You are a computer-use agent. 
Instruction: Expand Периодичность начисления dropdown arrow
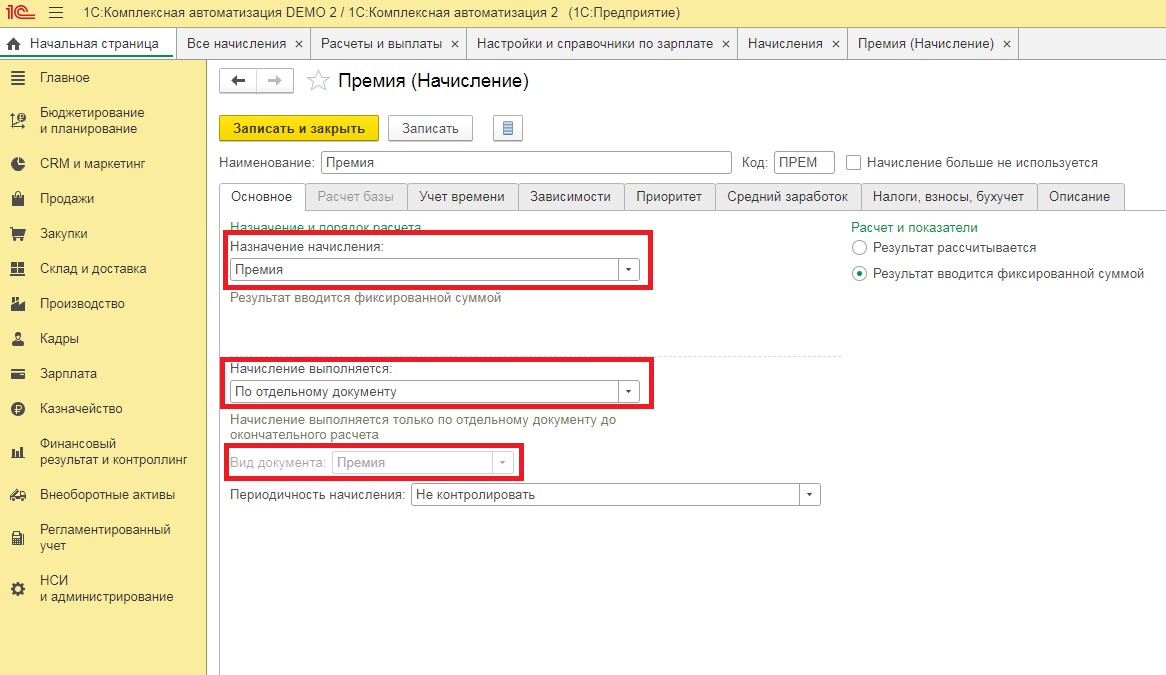pyautogui.click(x=810, y=494)
